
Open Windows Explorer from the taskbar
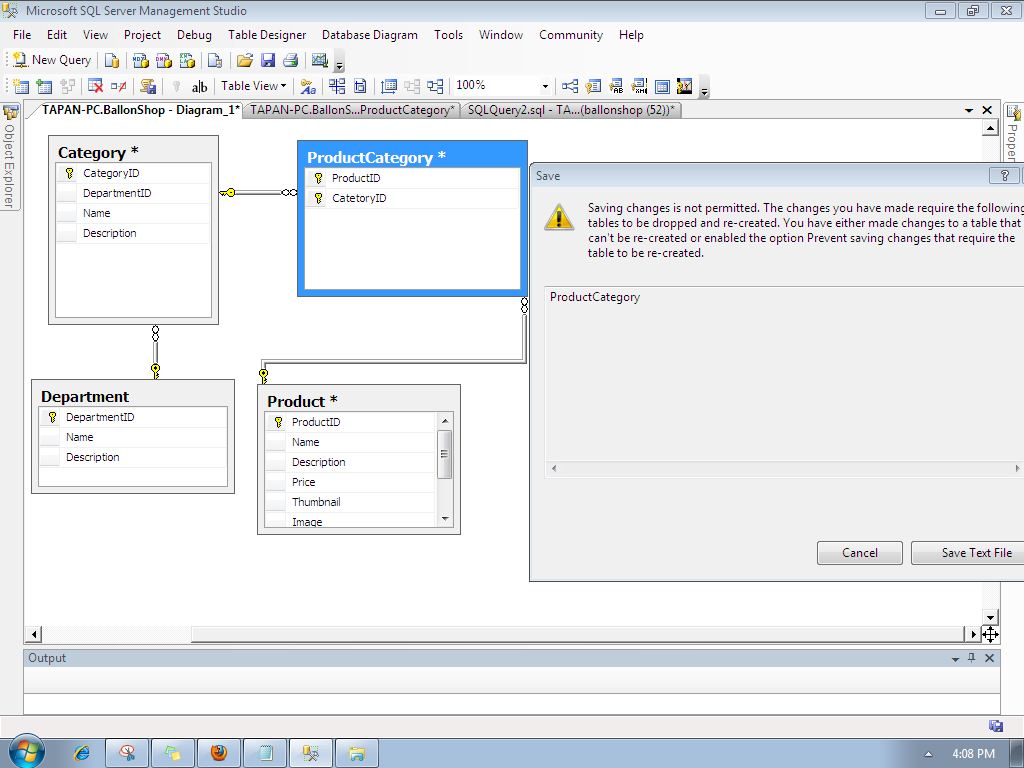point(357,752)
